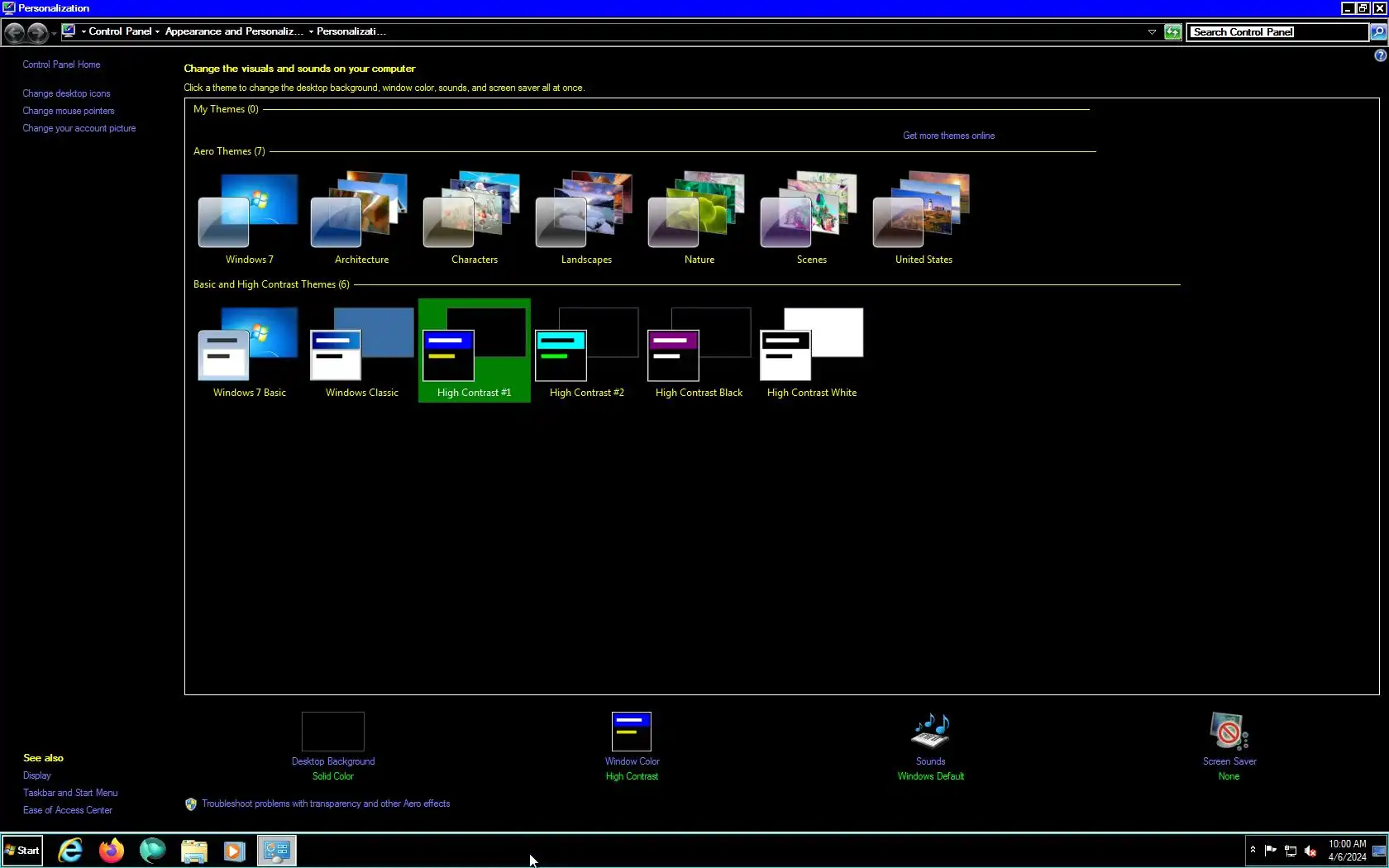Open the Start menu
The width and height of the screenshot is (1389, 868).
22,851
